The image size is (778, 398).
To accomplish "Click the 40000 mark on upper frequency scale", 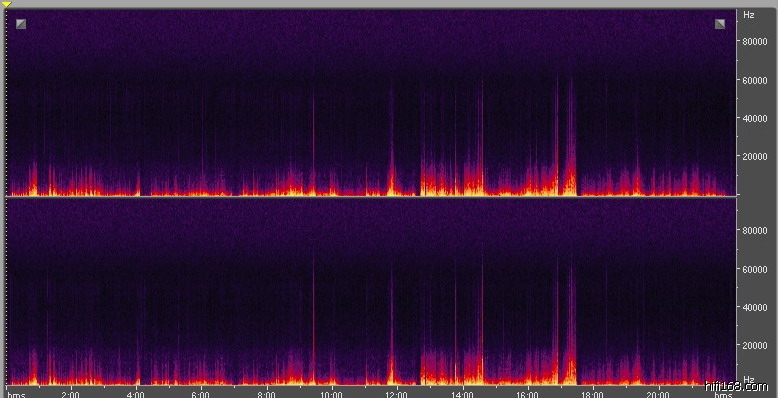I will [x=754, y=118].
